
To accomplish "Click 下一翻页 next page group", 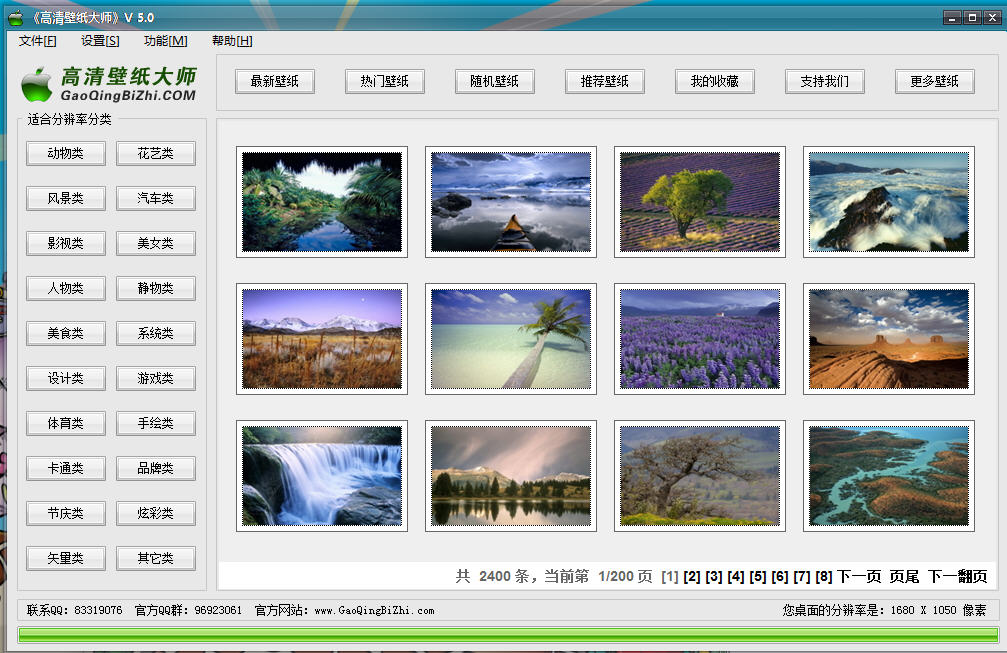I will pyautogui.click(x=957, y=577).
